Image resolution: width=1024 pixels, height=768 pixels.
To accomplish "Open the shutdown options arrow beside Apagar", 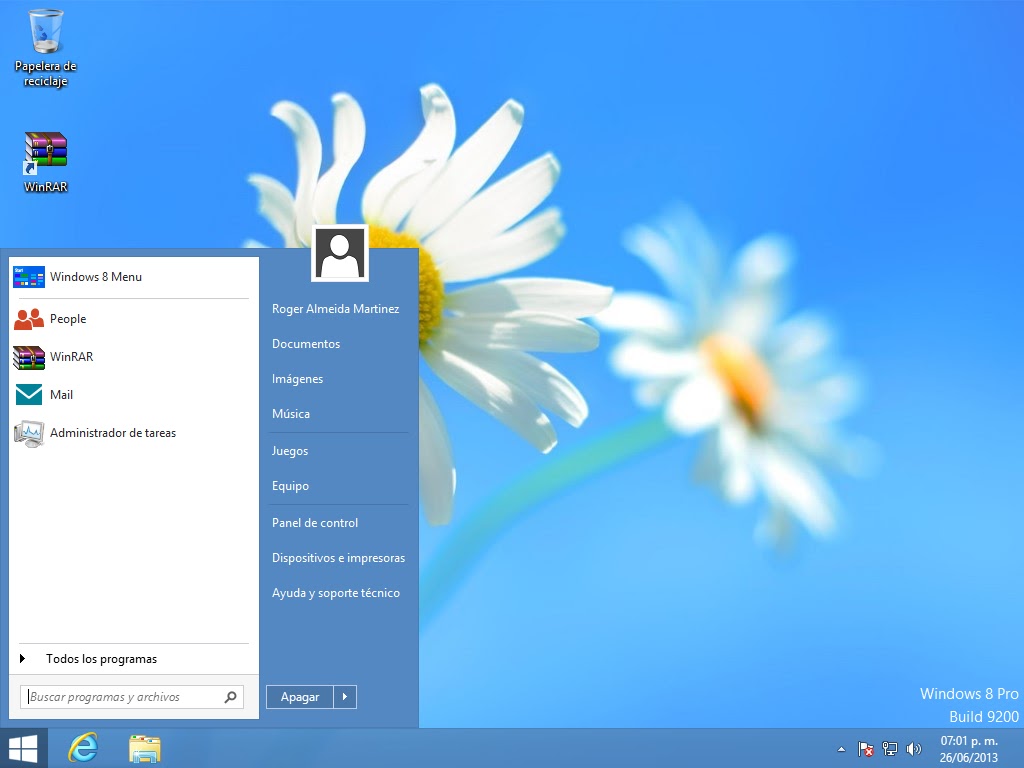I will 345,697.
